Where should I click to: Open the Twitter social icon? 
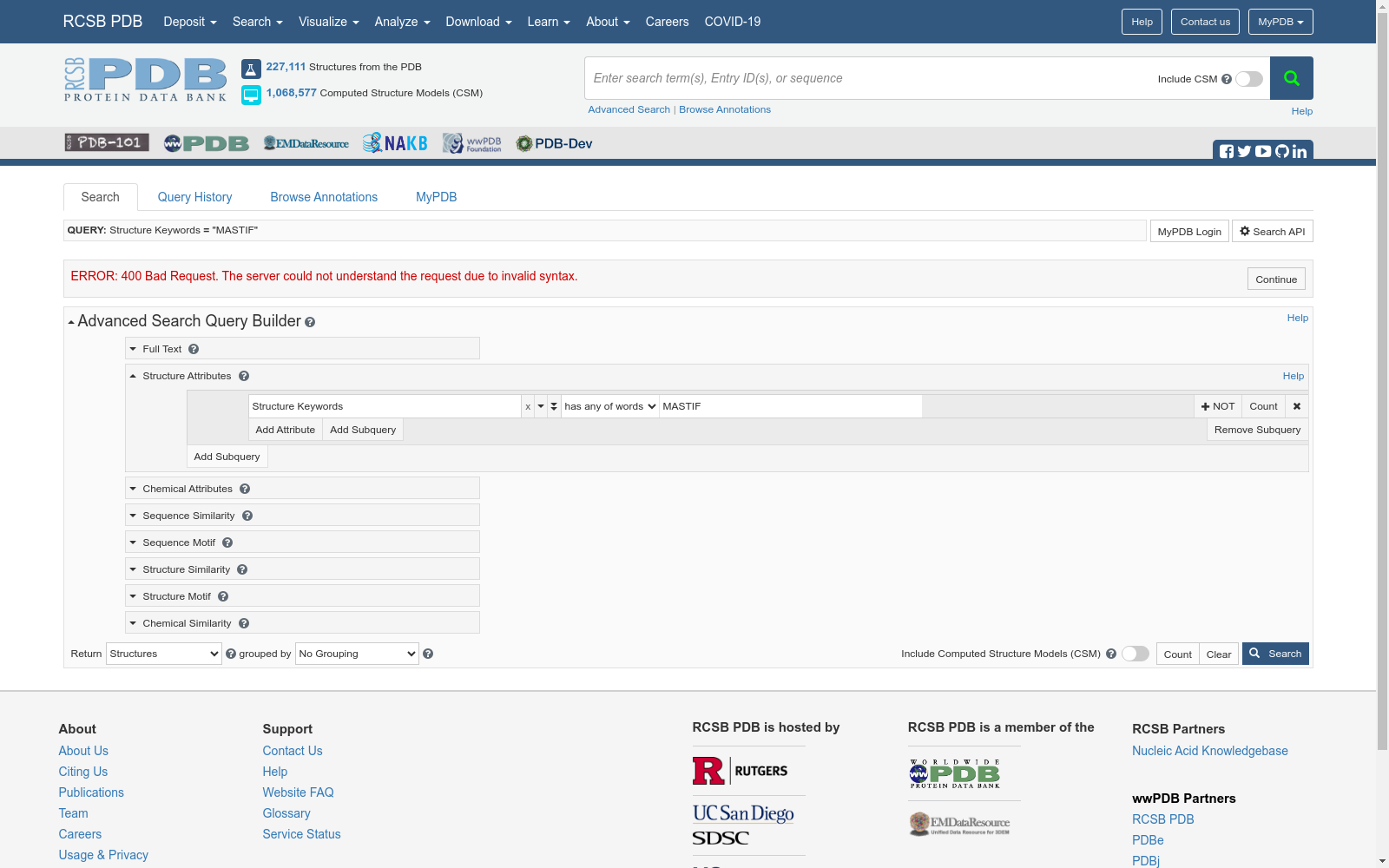pyautogui.click(x=1244, y=151)
